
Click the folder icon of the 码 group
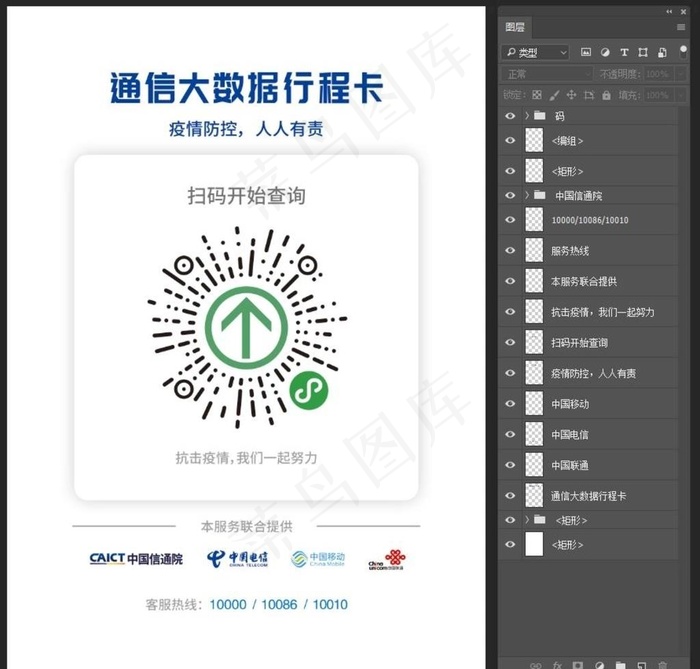click(540, 116)
